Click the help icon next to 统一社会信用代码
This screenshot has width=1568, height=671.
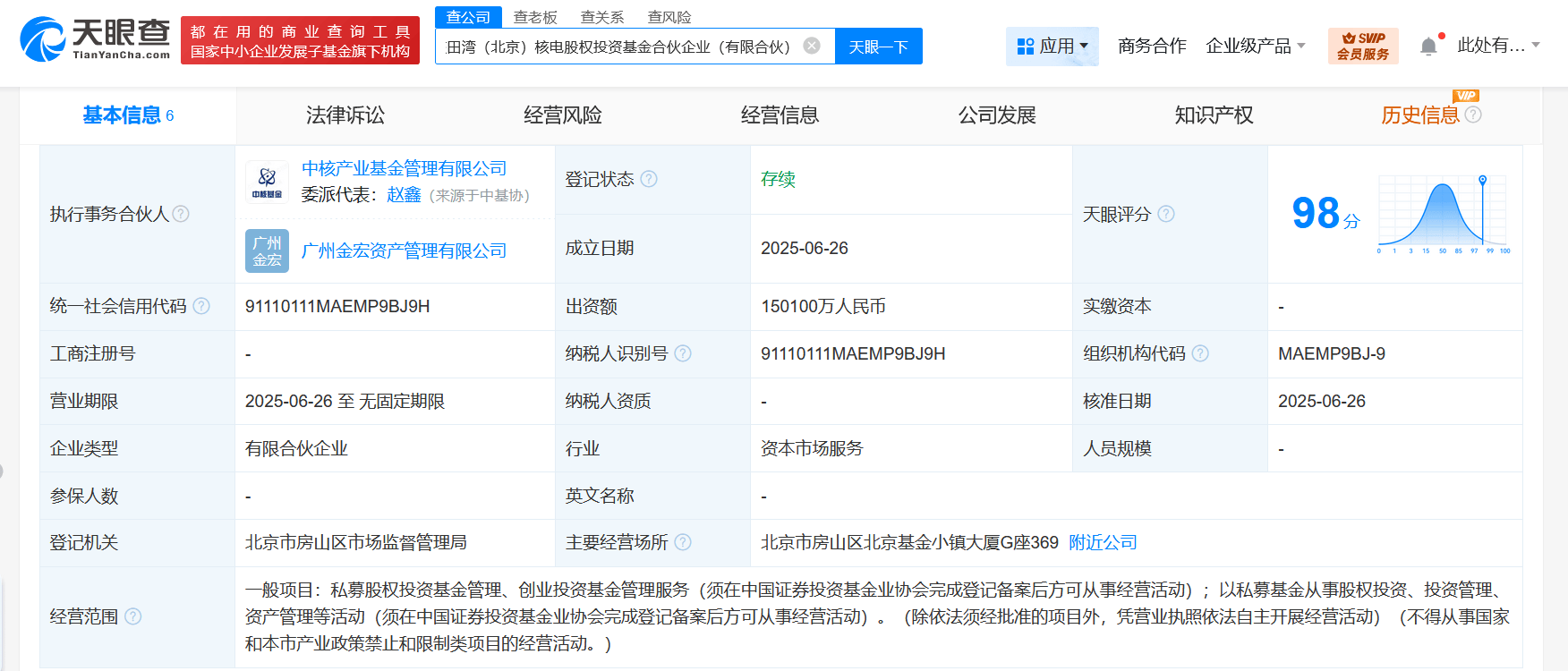[201, 306]
